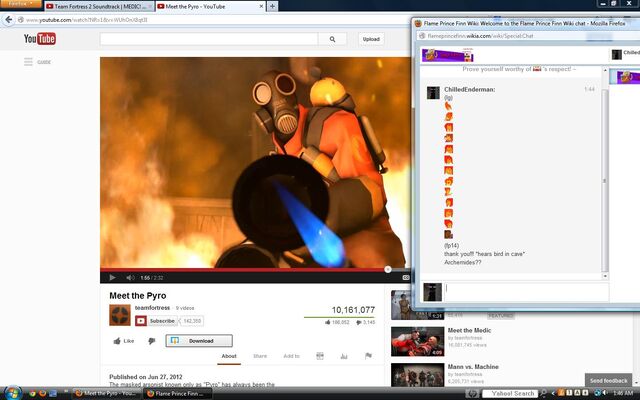Click the Flame Prince Finn wiki logo banner
Image resolution: width=640 pixels, height=400 pixels.
point(448,55)
